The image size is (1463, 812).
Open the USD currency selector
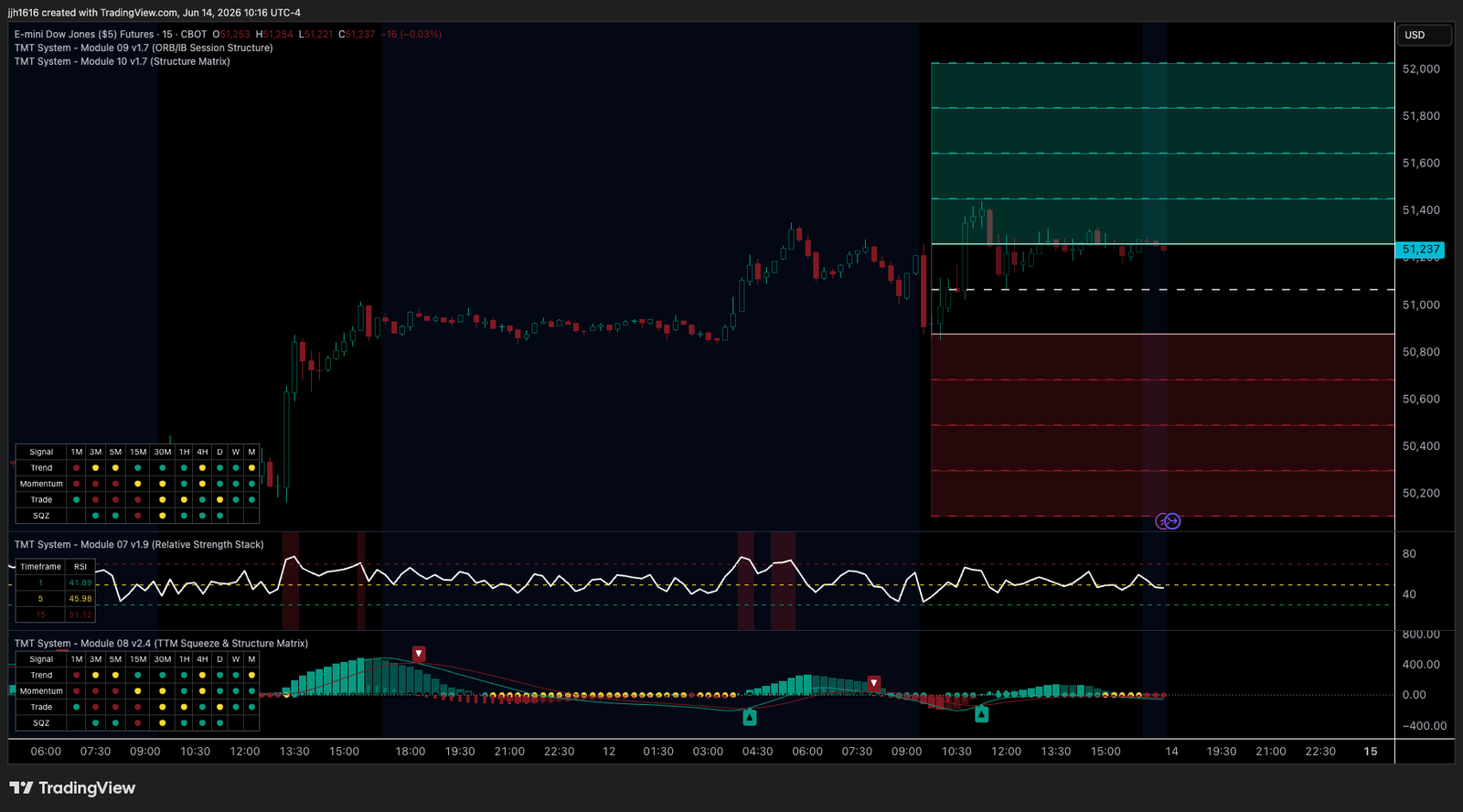click(x=1424, y=35)
